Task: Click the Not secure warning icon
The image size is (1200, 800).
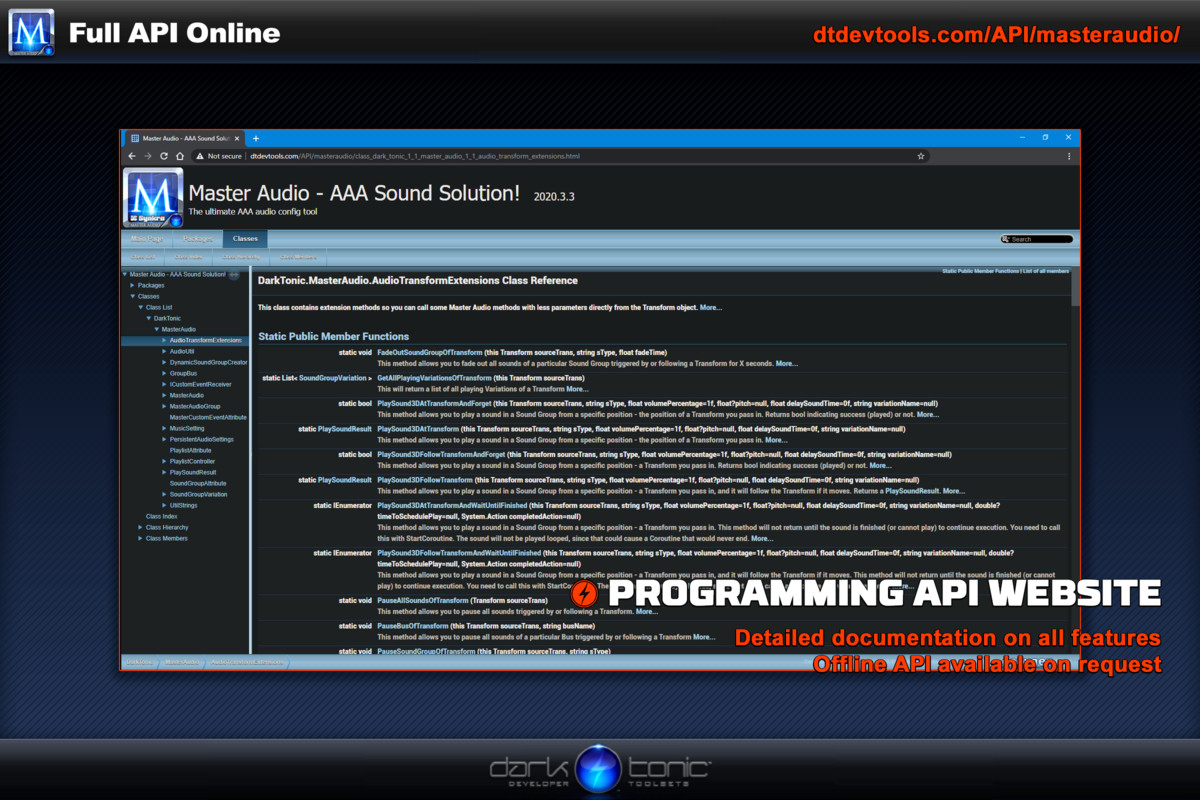Action: pos(201,156)
